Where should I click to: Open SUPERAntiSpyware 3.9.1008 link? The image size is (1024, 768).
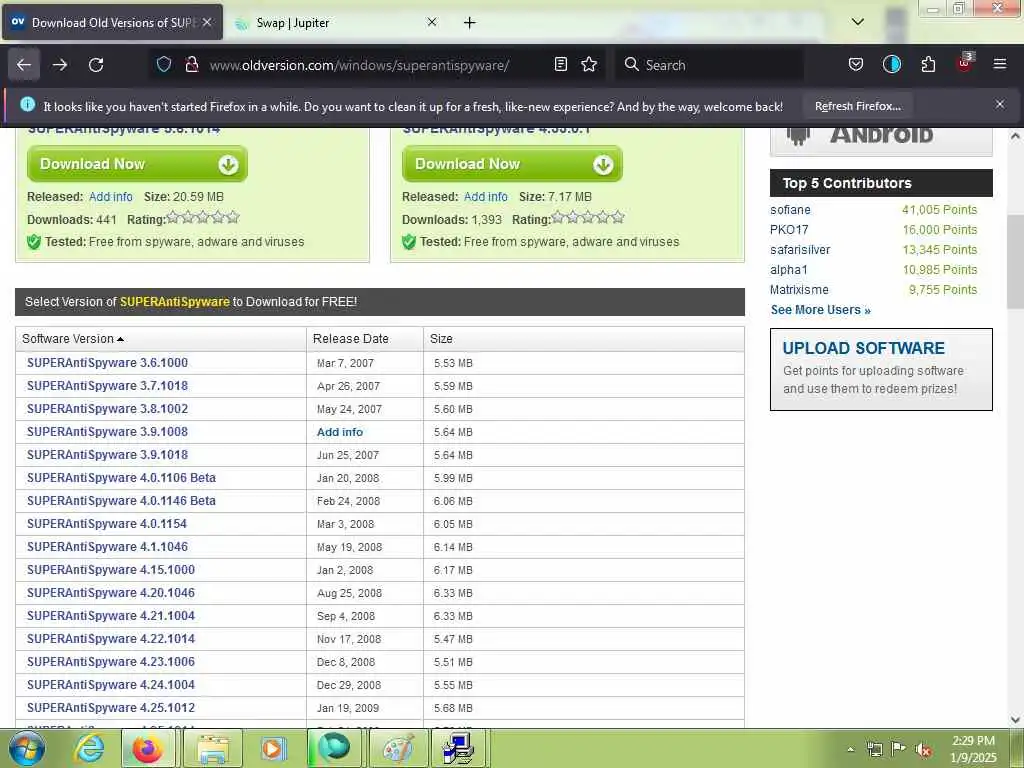(x=107, y=432)
